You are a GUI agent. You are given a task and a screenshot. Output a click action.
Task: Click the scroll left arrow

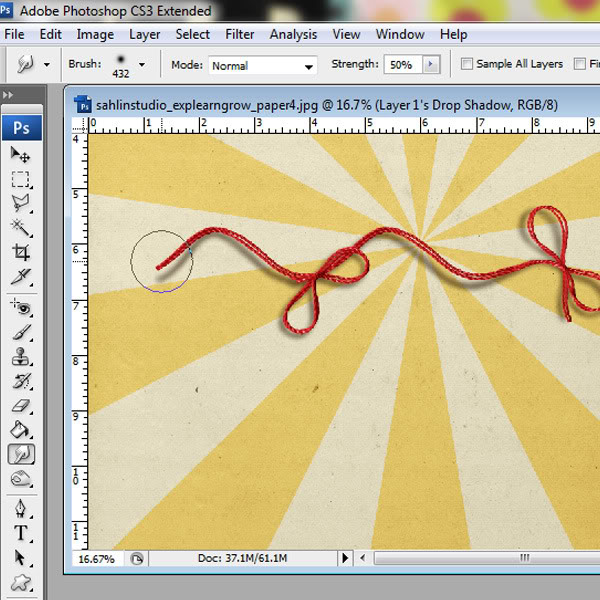tap(362, 558)
